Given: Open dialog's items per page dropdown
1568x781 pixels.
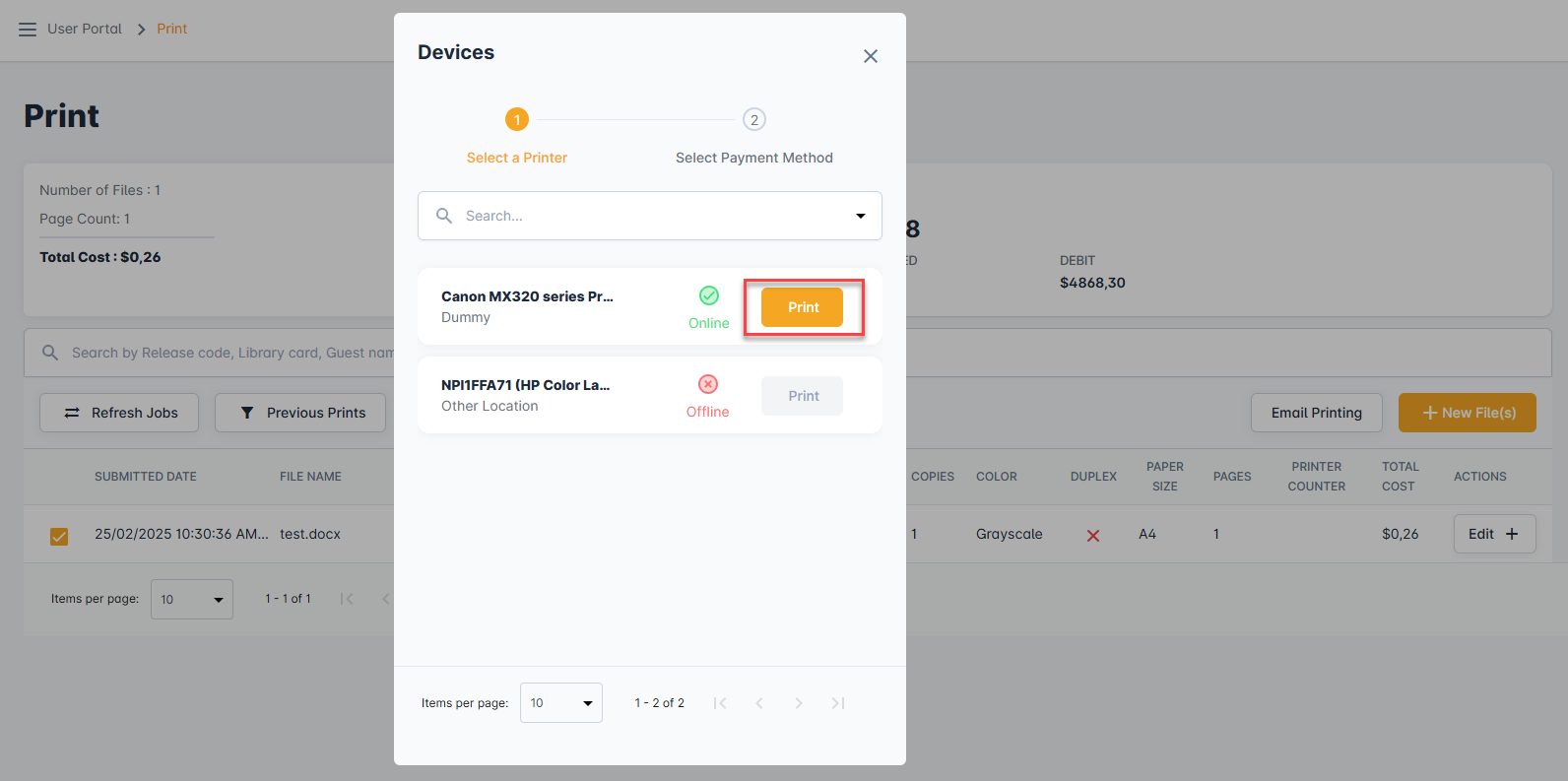Looking at the screenshot, I should [560, 703].
